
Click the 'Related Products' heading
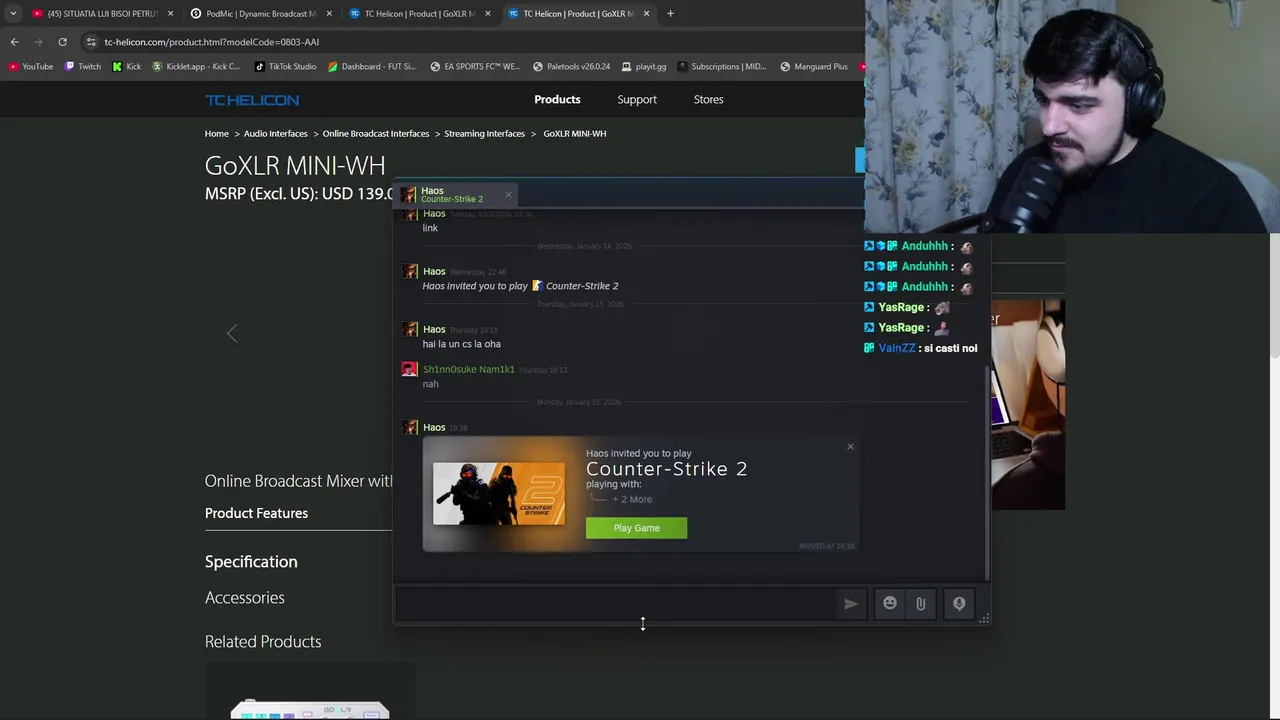click(x=263, y=642)
